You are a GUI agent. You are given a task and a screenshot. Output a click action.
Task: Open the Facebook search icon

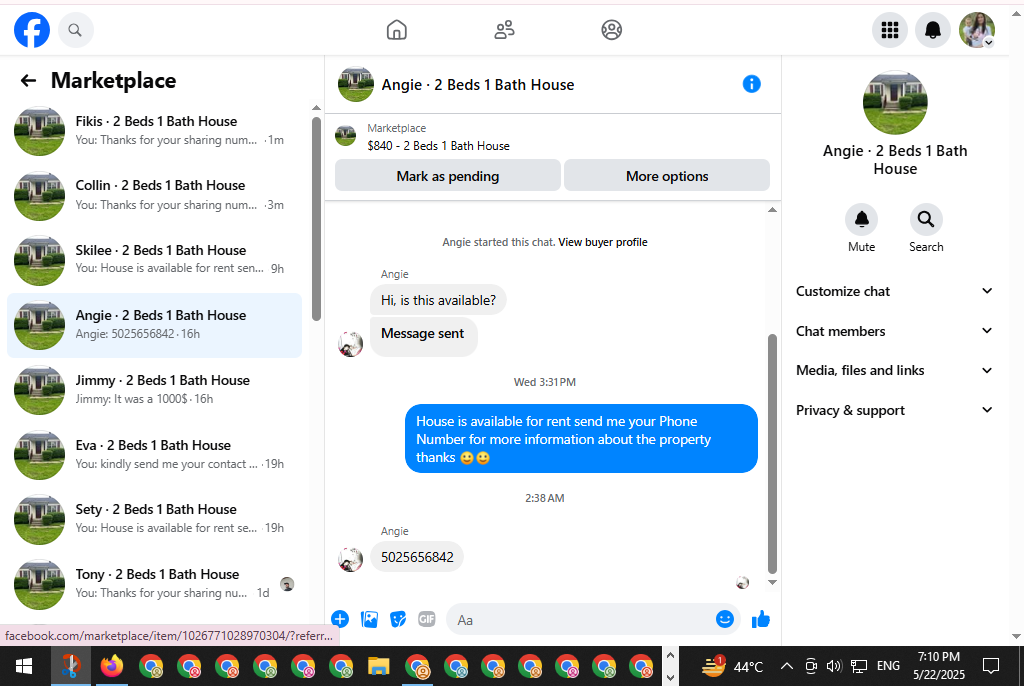click(x=75, y=30)
